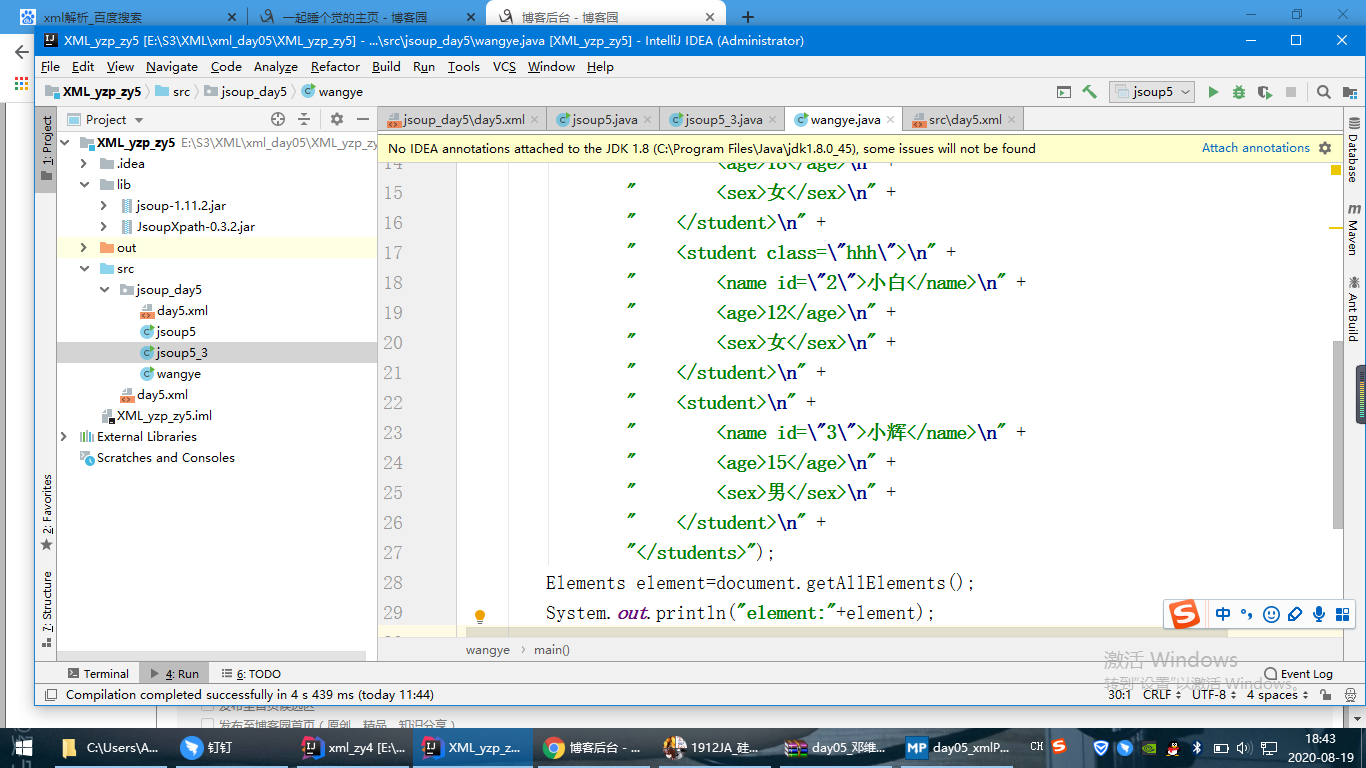The height and width of the screenshot is (768, 1366).
Task: Open Search Everywhere magnifier icon
Action: tap(1323, 92)
